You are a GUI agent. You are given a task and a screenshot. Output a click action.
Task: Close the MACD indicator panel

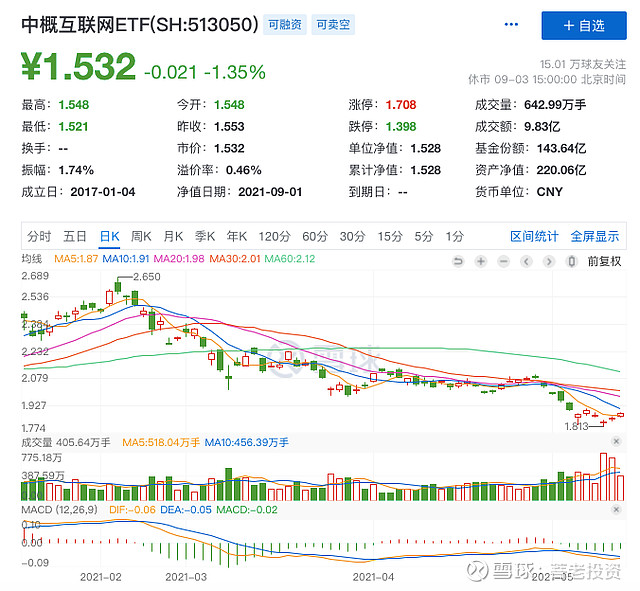pyautogui.click(x=616, y=509)
